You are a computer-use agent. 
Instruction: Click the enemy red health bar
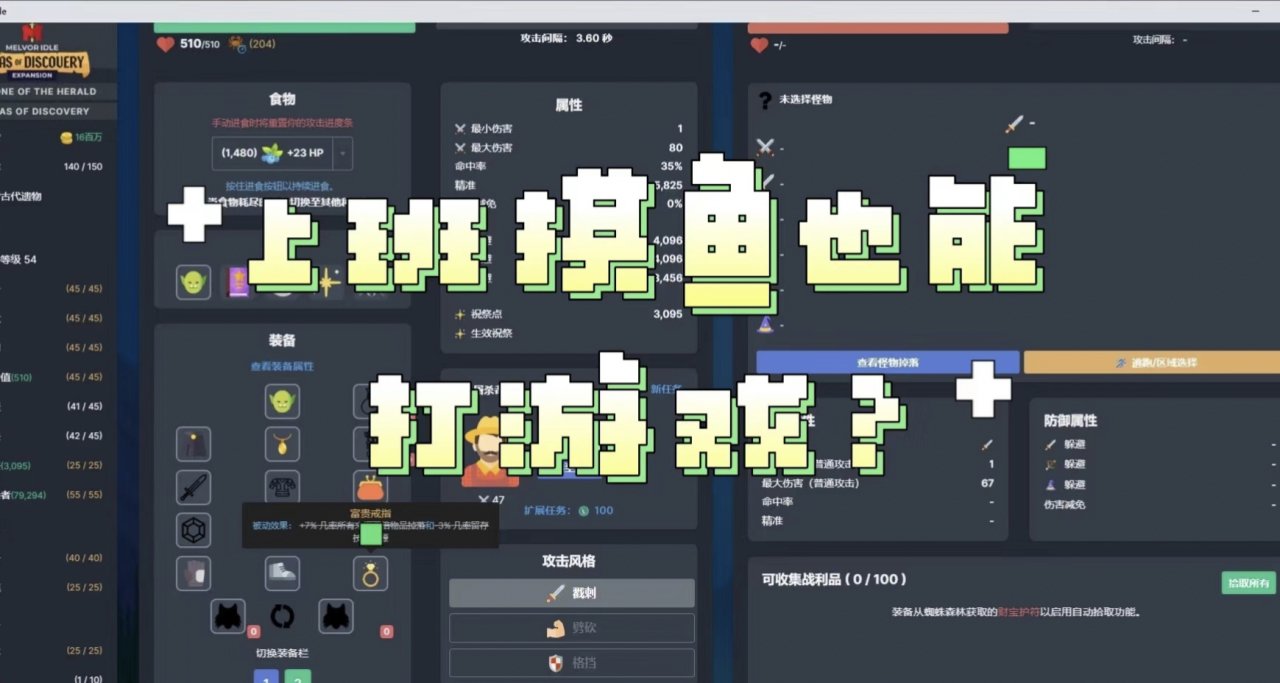click(878, 27)
